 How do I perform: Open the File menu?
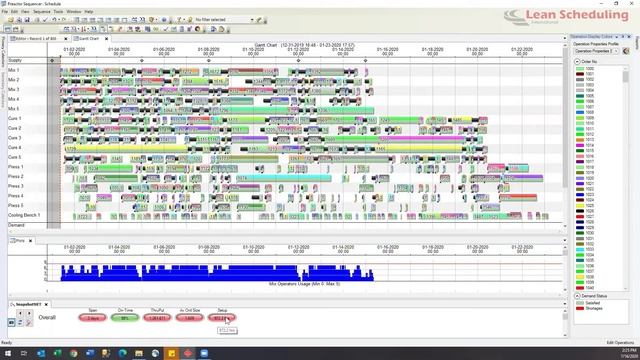click(4, 12)
